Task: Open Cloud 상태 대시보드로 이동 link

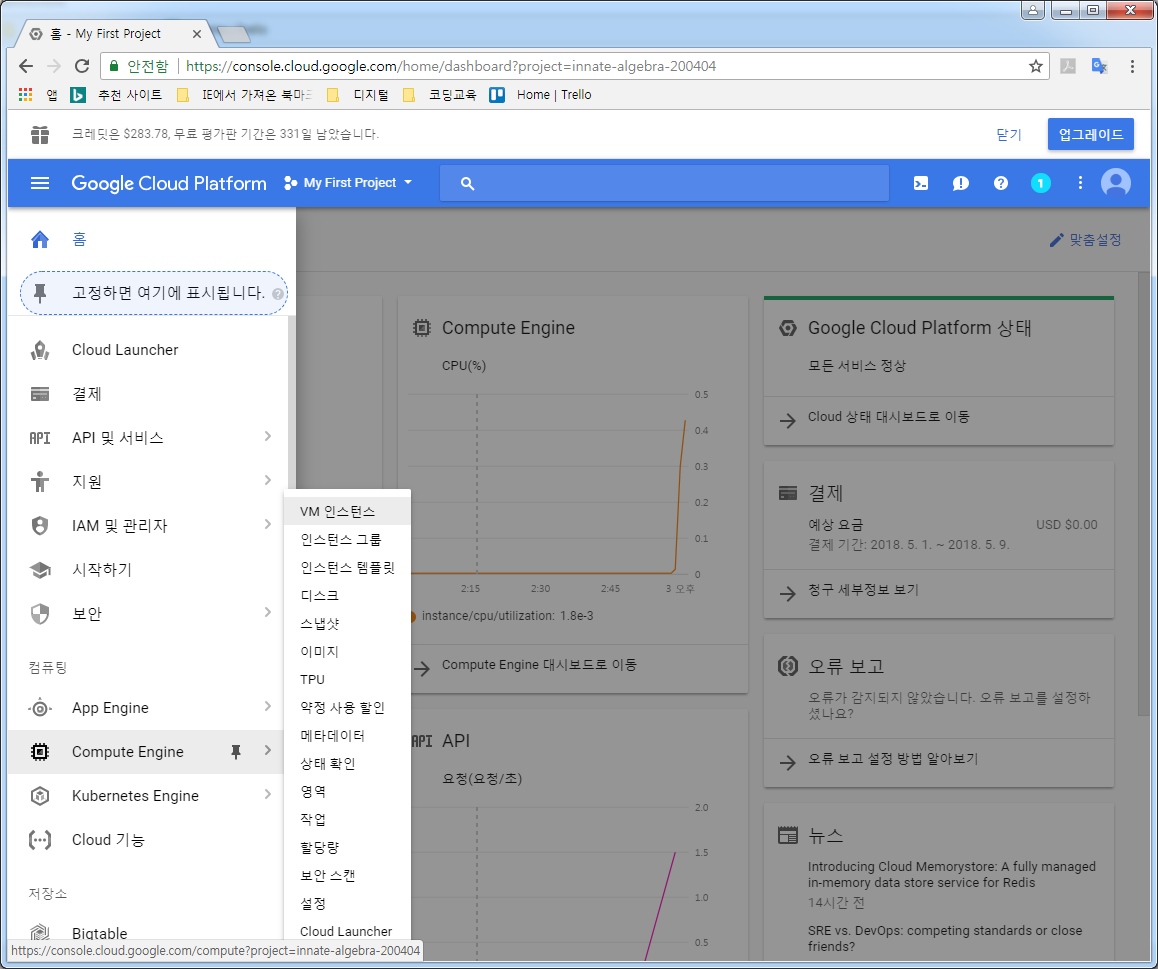Action: [x=888, y=417]
